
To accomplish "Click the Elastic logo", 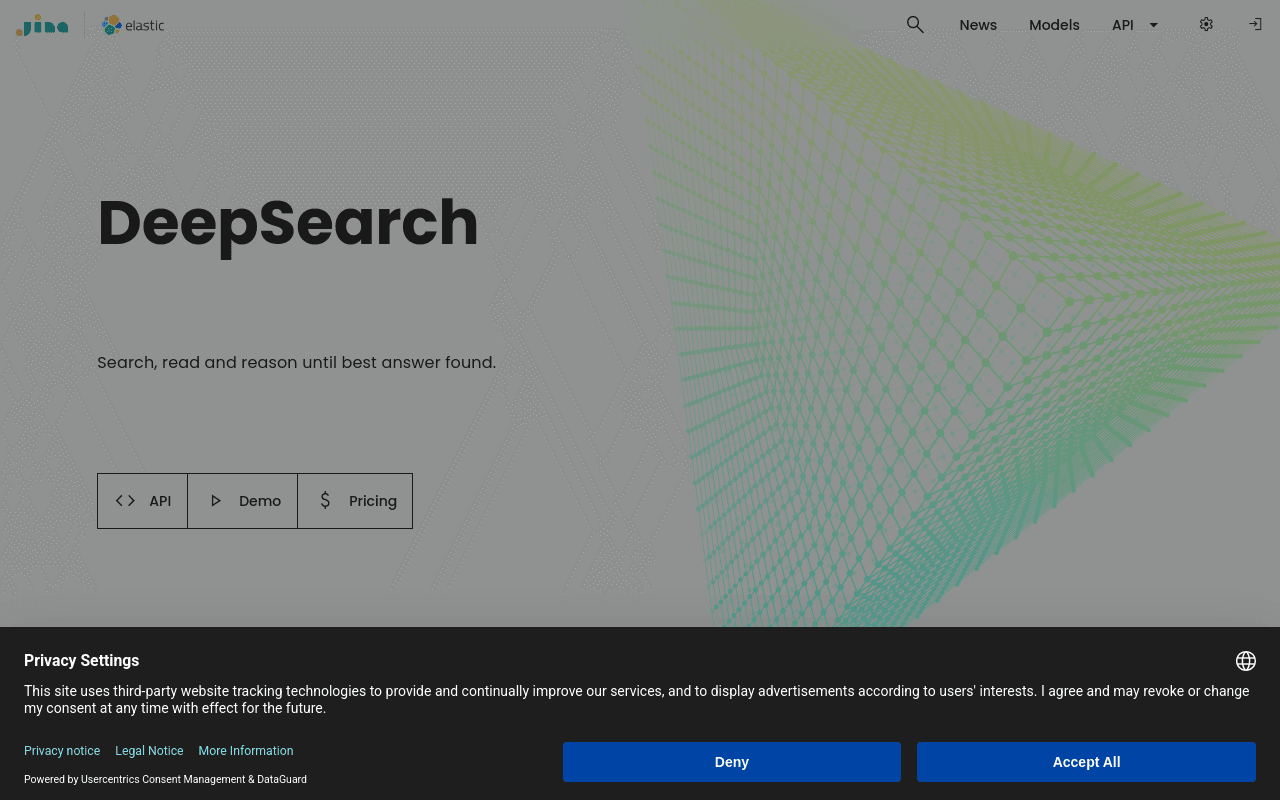I will pyautogui.click(x=133, y=25).
